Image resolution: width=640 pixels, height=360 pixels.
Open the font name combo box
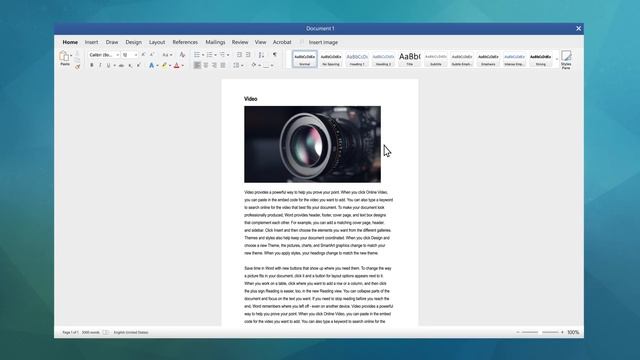click(x=104, y=55)
